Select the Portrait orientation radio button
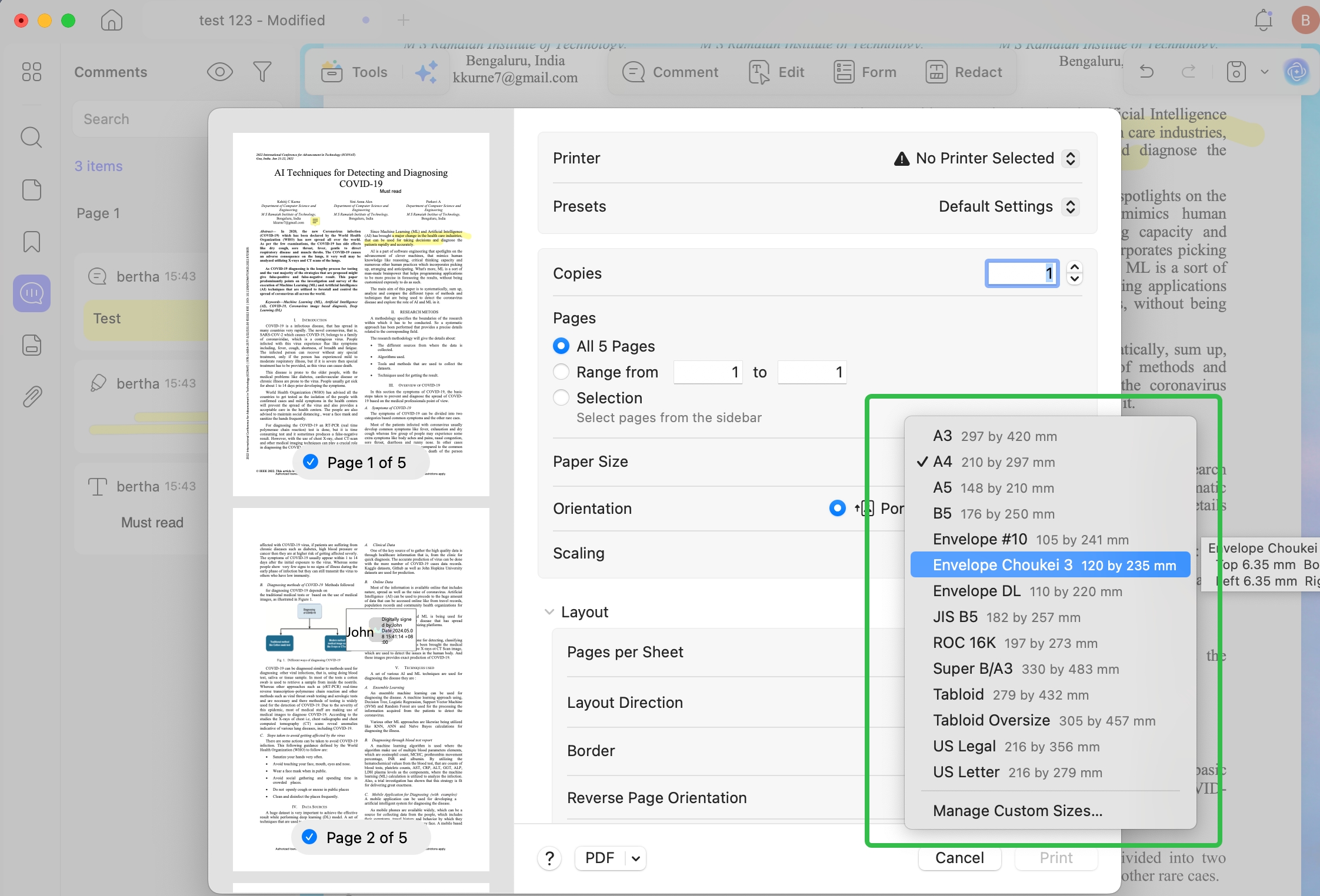This screenshot has height=896, width=1320. click(837, 508)
